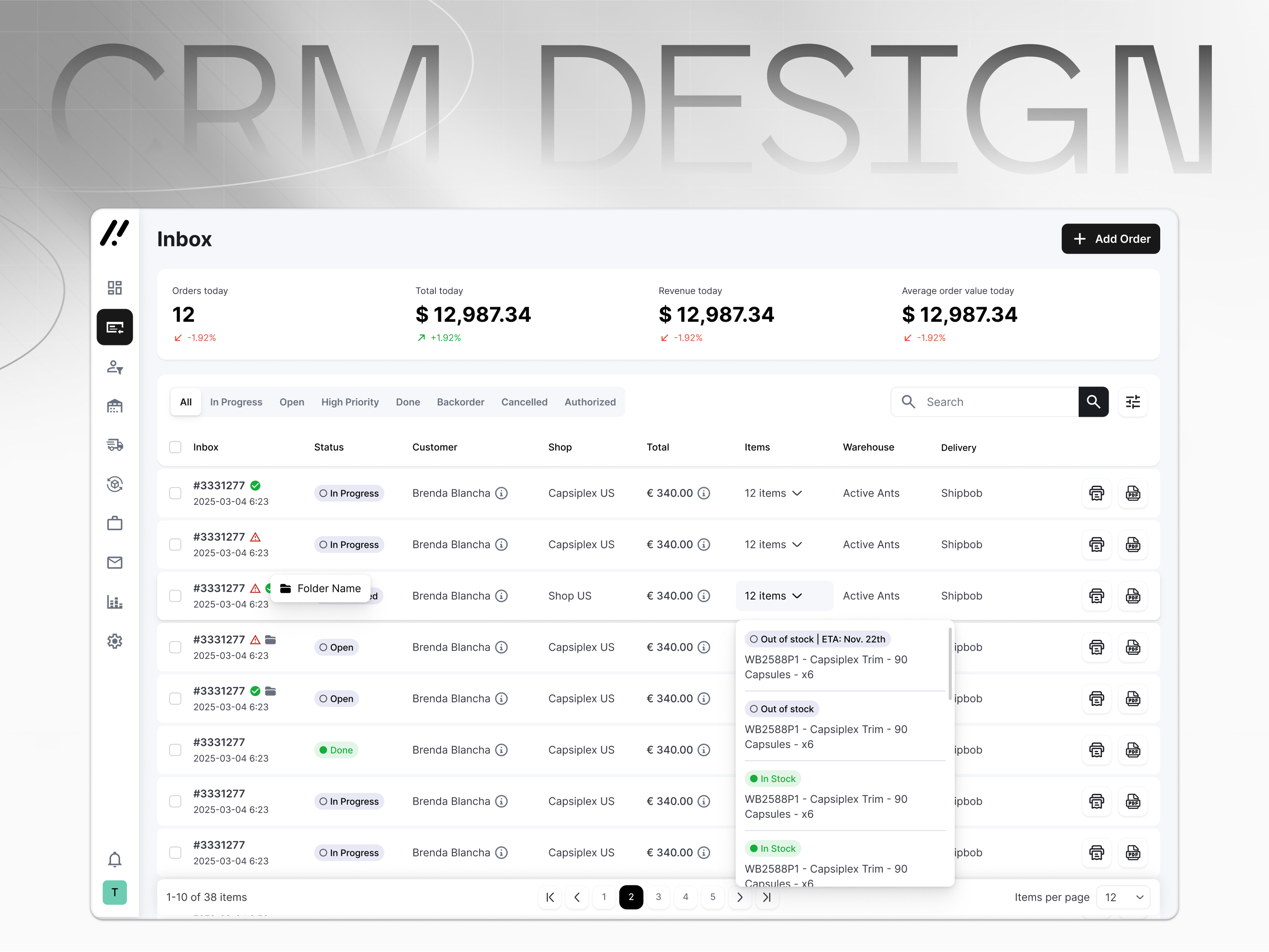This screenshot has width=1269, height=952.
Task: Click Out of stock ETA Nov. 22th badge
Action: pyautogui.click(x=818, y=640)
